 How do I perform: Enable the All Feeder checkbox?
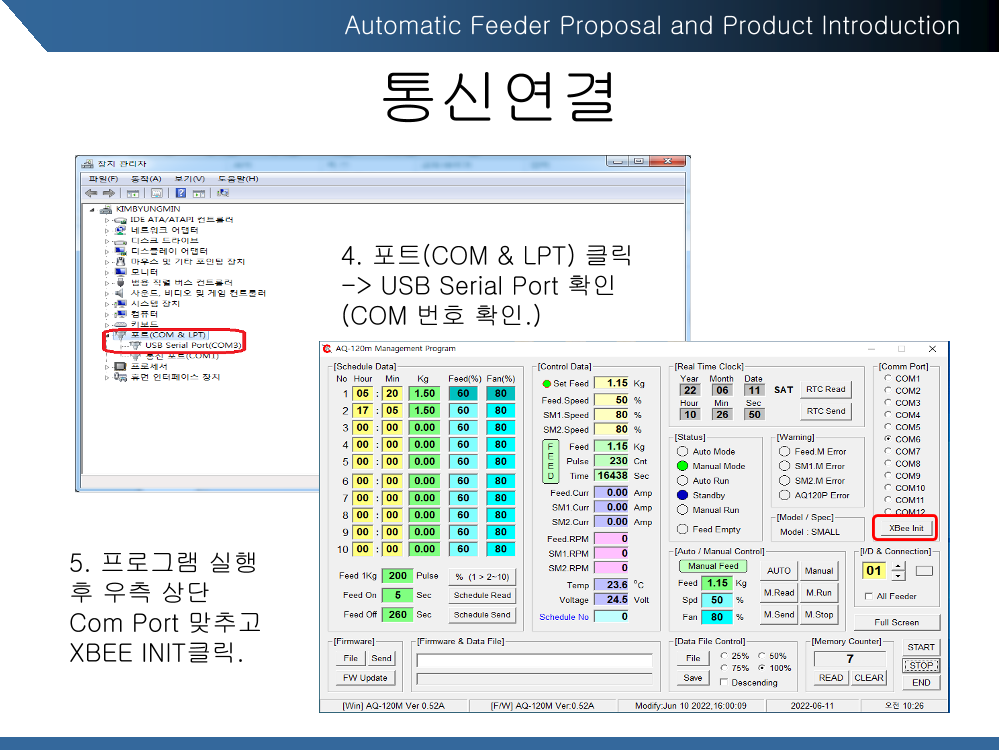click(868, 596)
